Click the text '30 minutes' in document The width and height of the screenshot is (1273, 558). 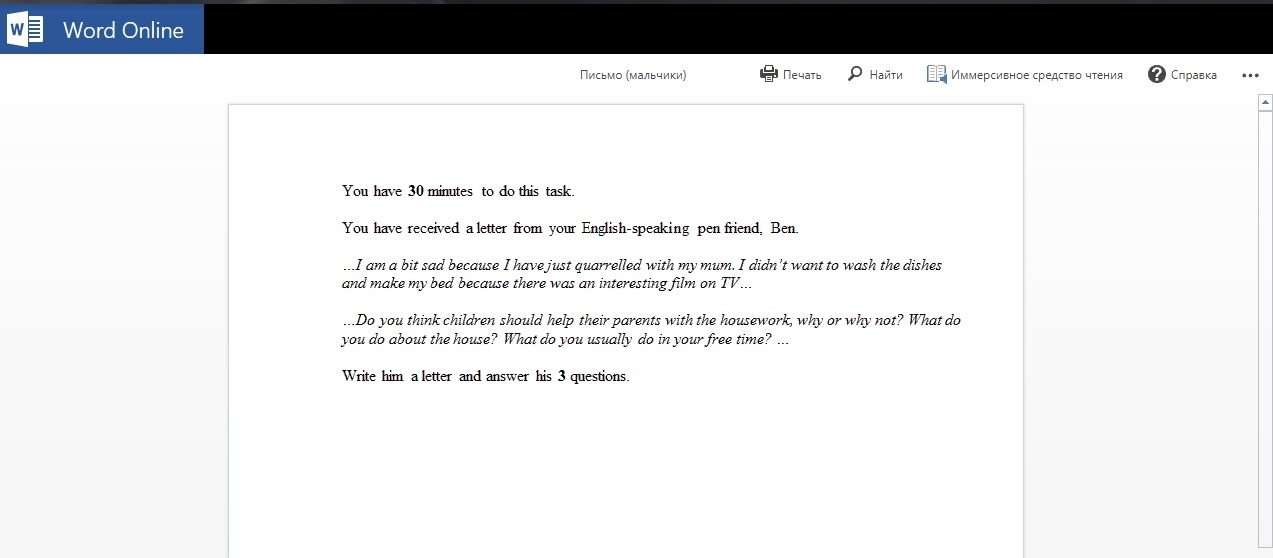[440, 191]
